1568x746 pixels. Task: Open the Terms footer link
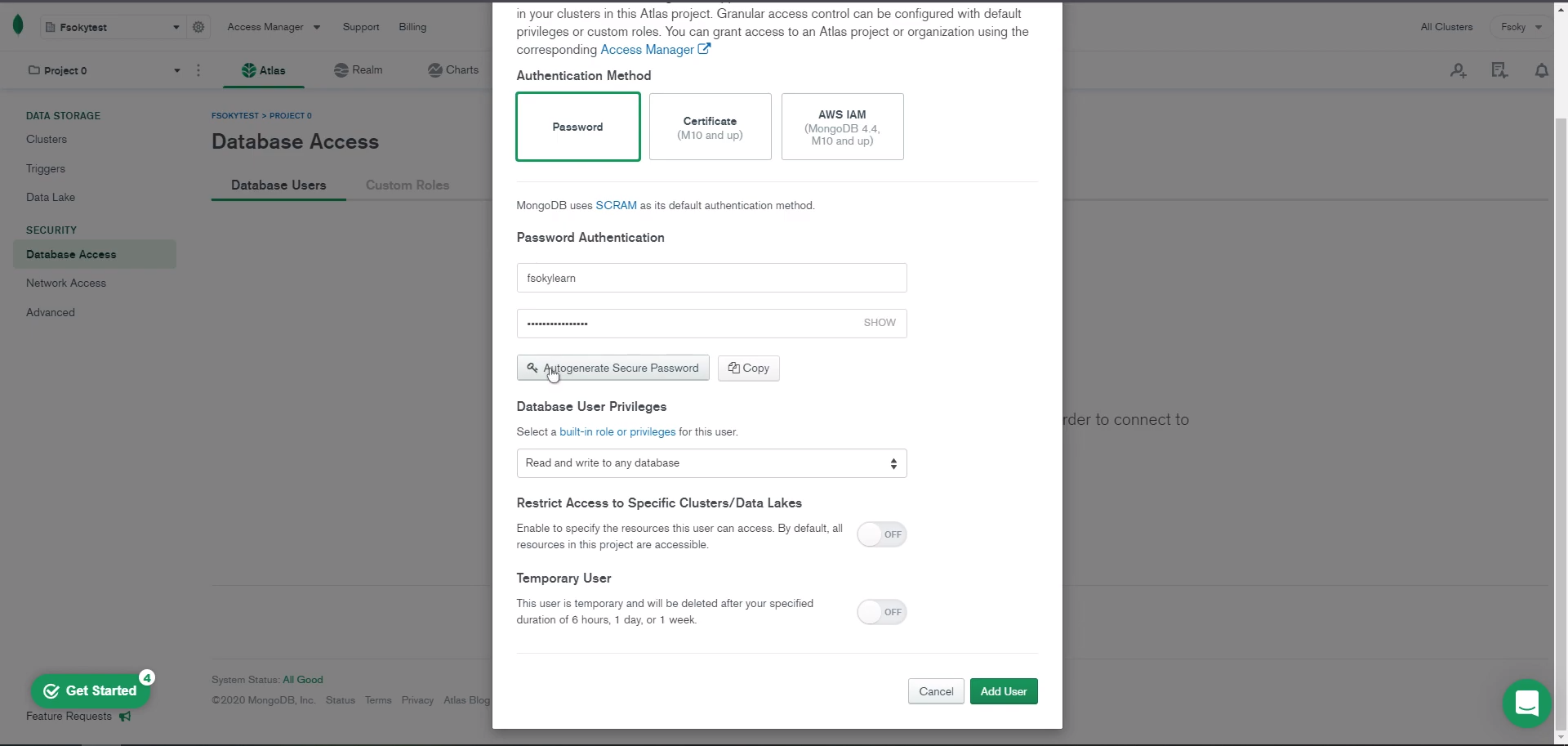[378, 700]
